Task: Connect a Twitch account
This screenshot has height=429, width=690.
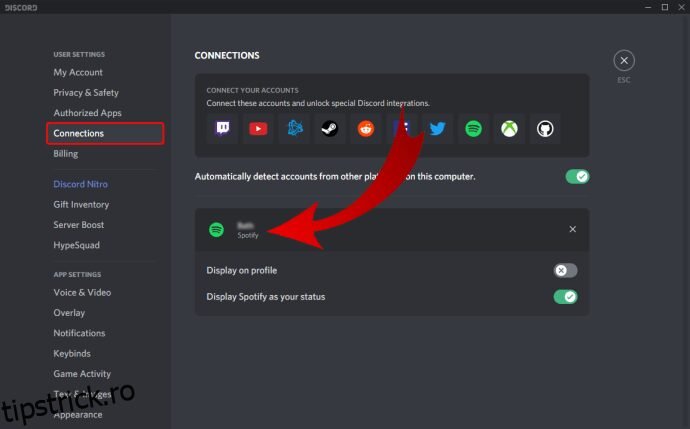Action: click(x=223, y=128)
